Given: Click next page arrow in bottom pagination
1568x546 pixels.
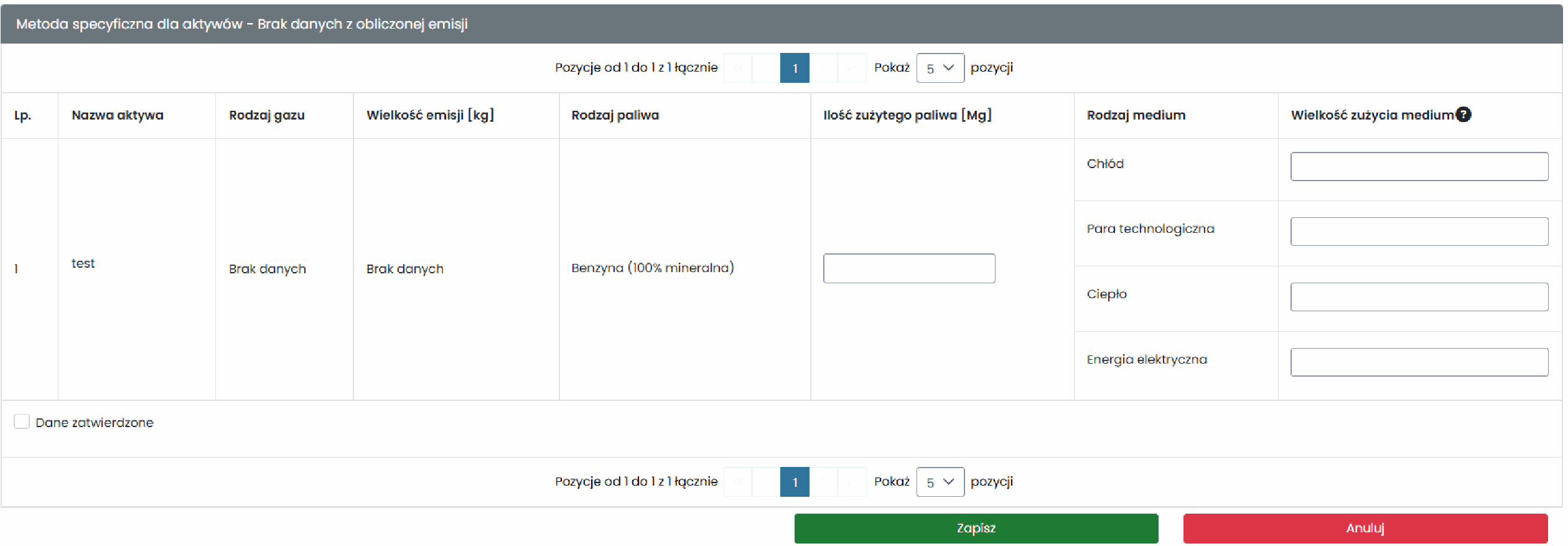Looking at the screenshot, I should (823, 482).
